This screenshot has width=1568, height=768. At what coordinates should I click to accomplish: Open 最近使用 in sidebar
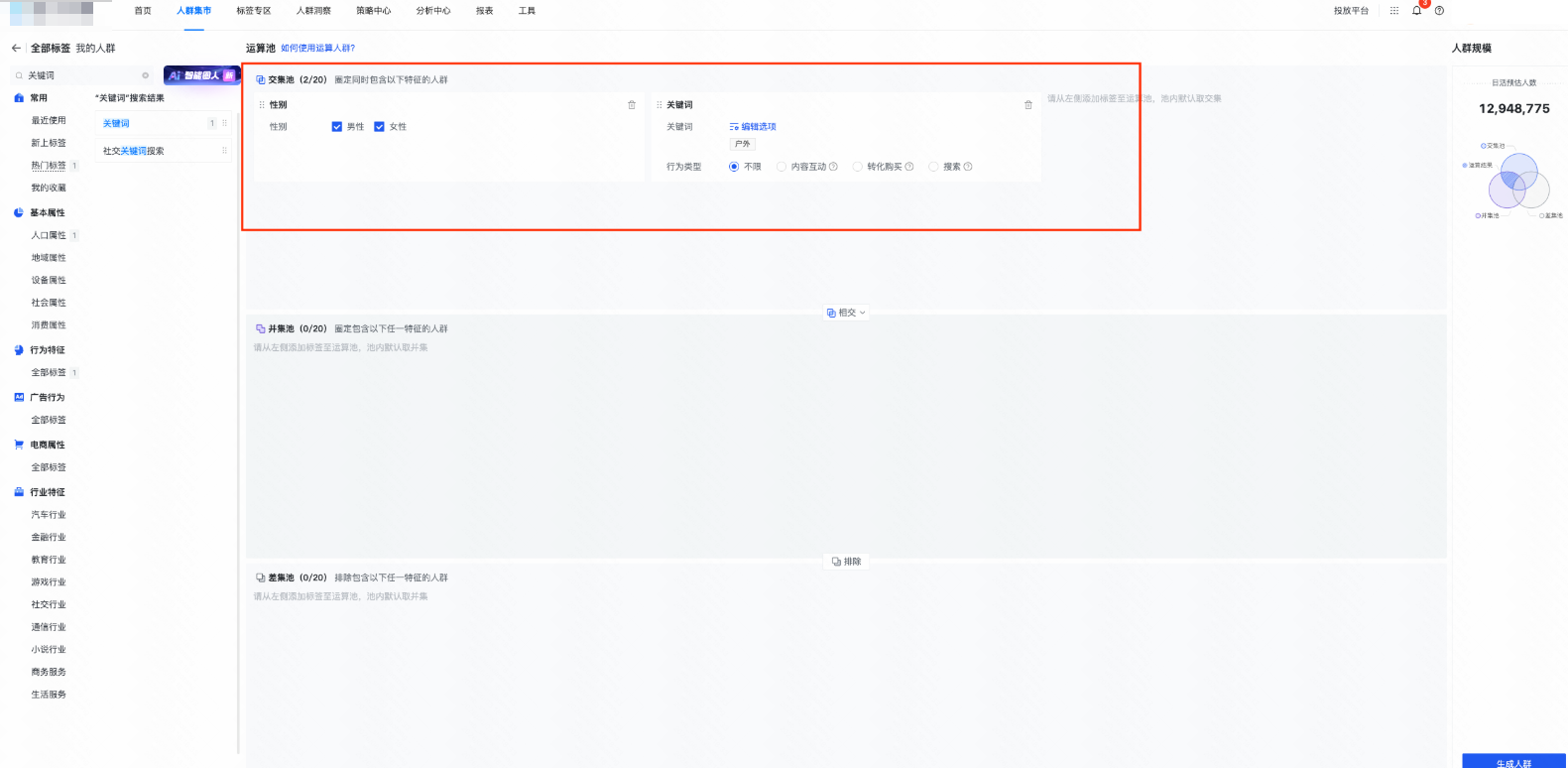49,121
